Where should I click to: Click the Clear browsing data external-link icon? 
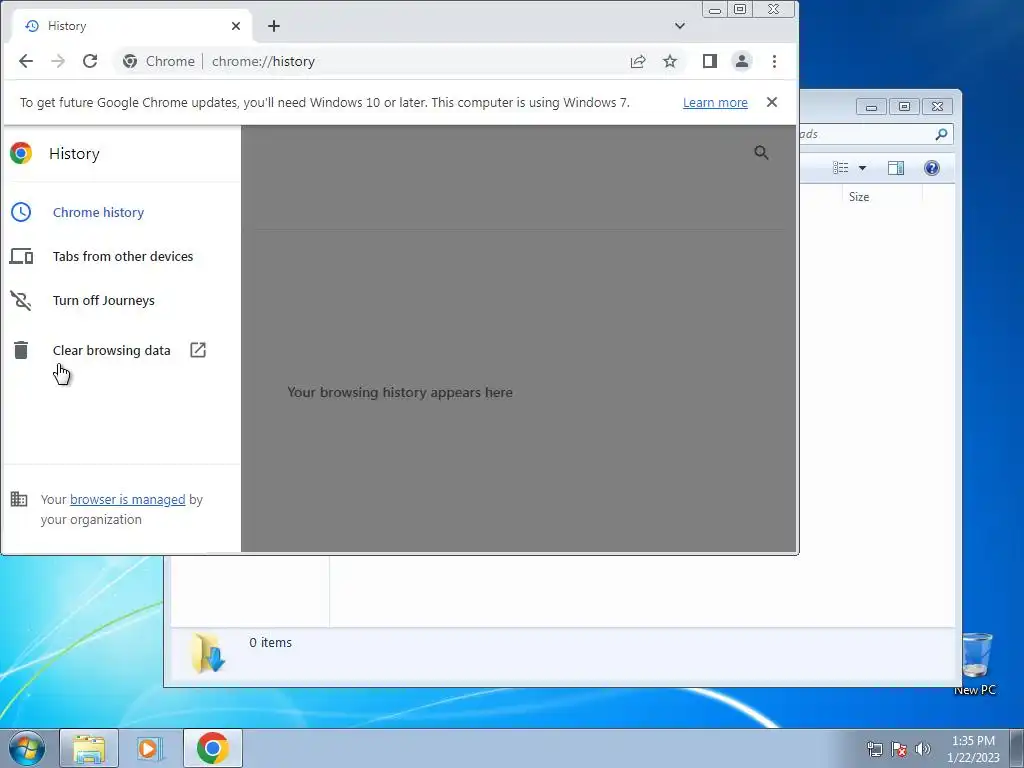click(198, 350)
